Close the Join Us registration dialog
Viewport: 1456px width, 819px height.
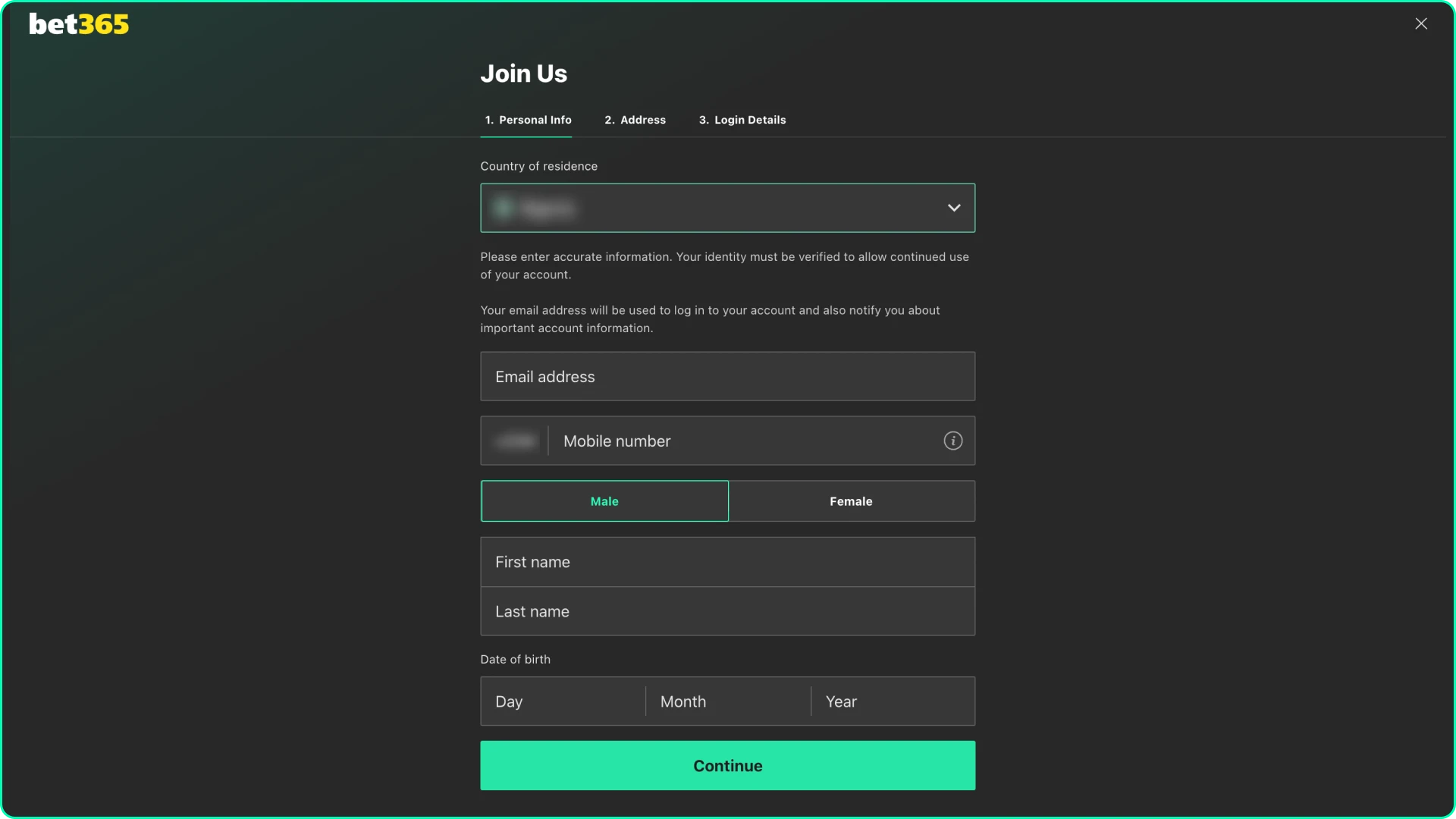point(1421,24)
